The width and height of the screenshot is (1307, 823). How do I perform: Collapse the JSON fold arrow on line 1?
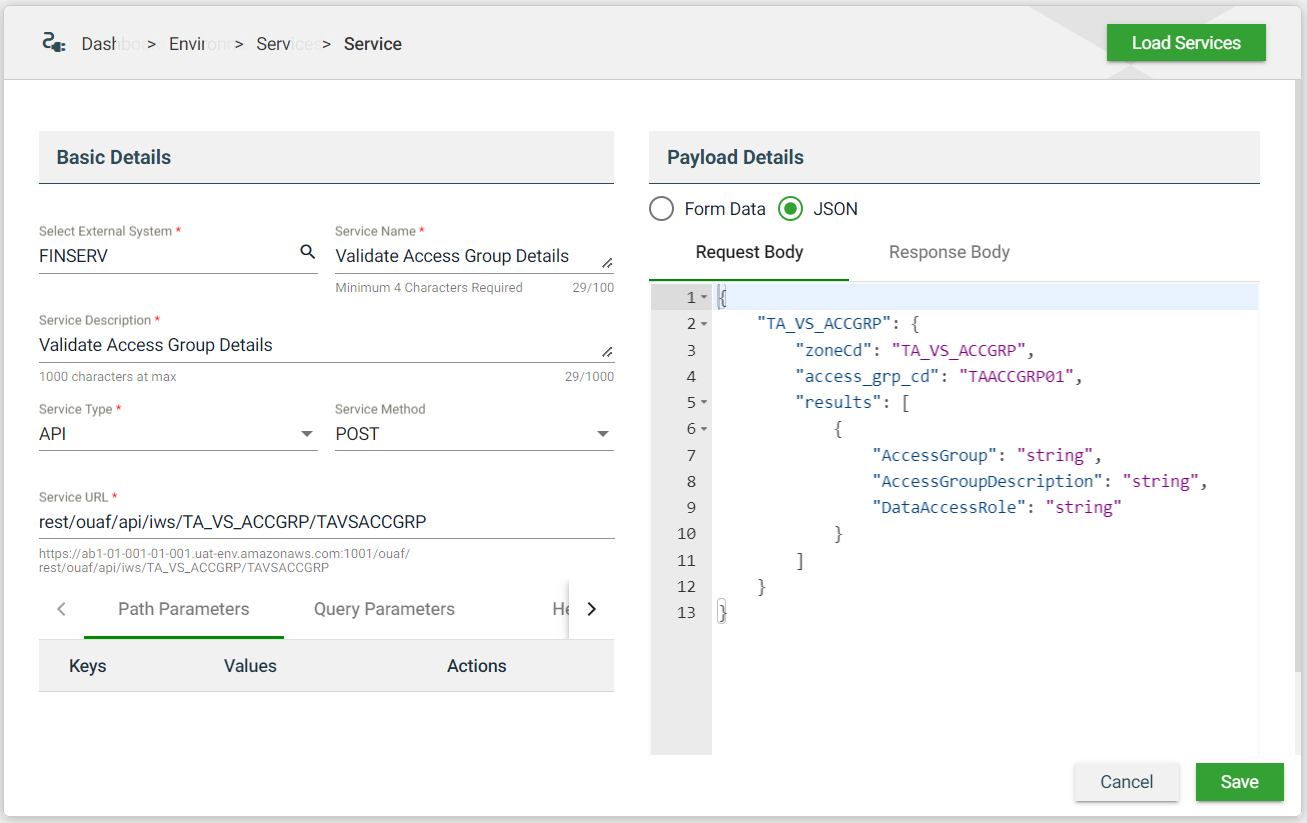pyautogui.click(x=704, y=298)
